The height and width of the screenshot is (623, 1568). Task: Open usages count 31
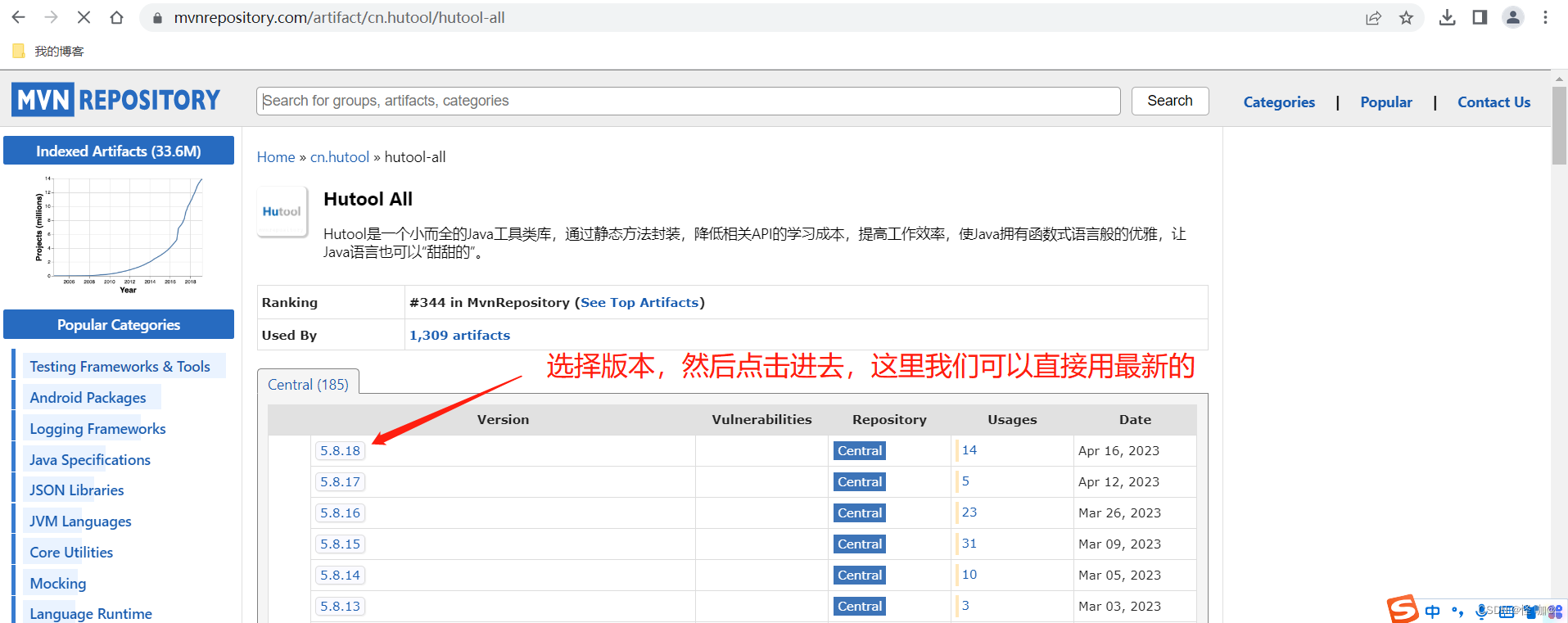click(969, 543)
